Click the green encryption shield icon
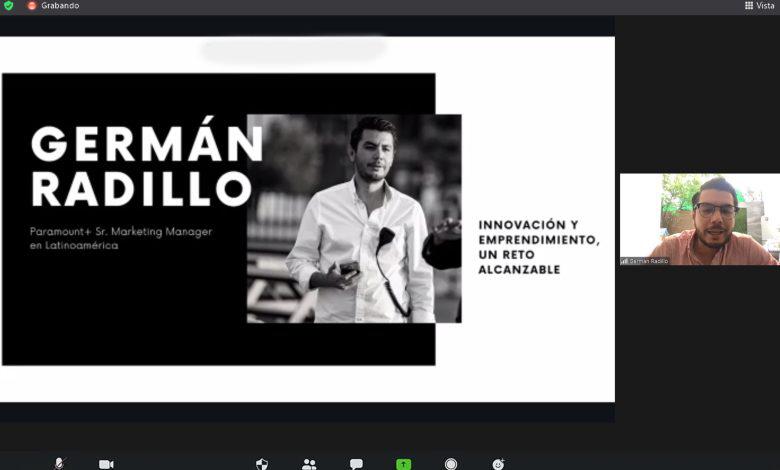The image size is (780, 470). coord(8,5)
